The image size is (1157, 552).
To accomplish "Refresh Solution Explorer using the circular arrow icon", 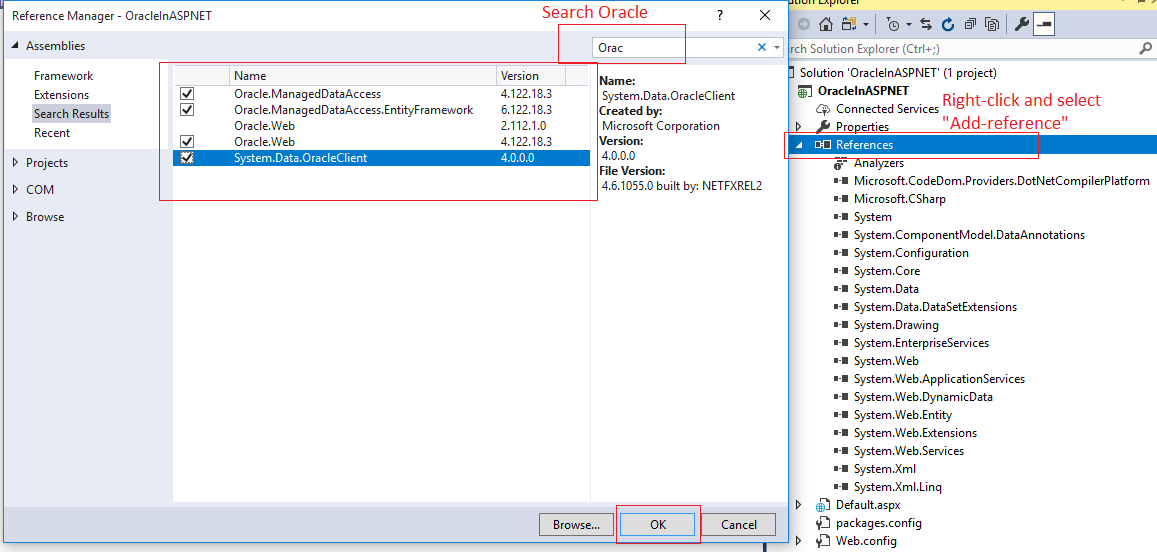I will point(947,24).
